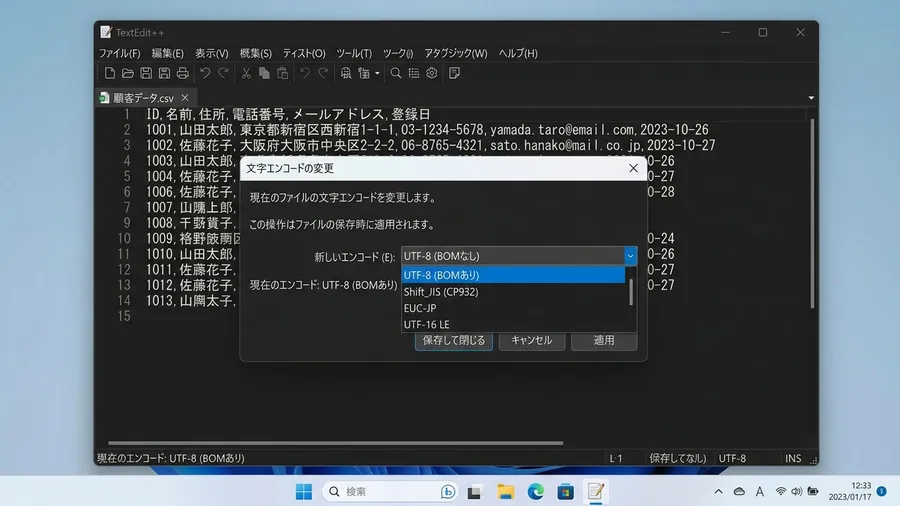Click the UTF-8 status bar entry
The width and height of the screenshot is (900, 506).
[732, 458]
